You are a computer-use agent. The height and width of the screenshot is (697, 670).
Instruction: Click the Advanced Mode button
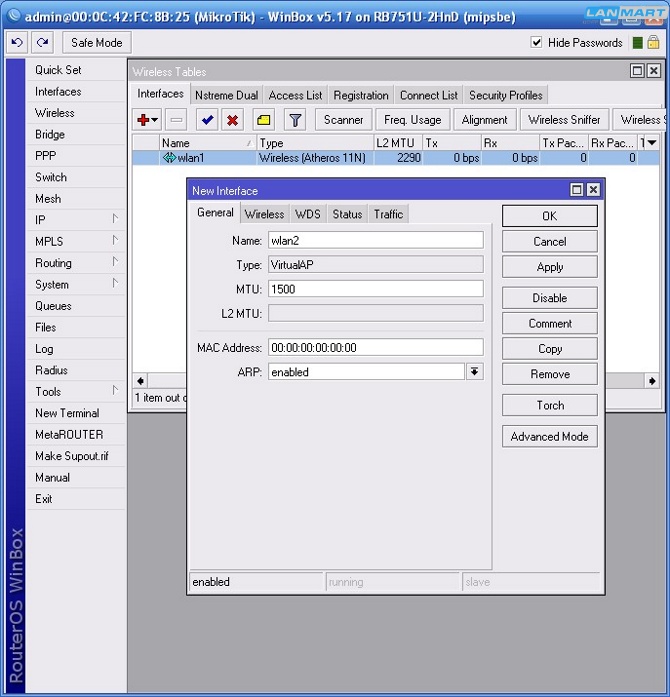(549, 437)
